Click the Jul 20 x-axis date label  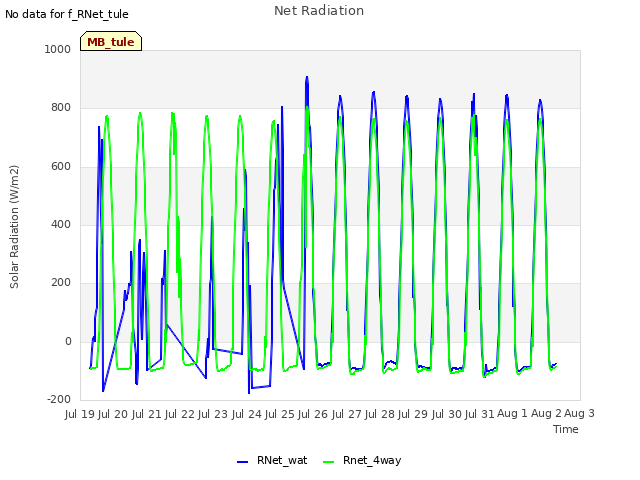point(113,414)
